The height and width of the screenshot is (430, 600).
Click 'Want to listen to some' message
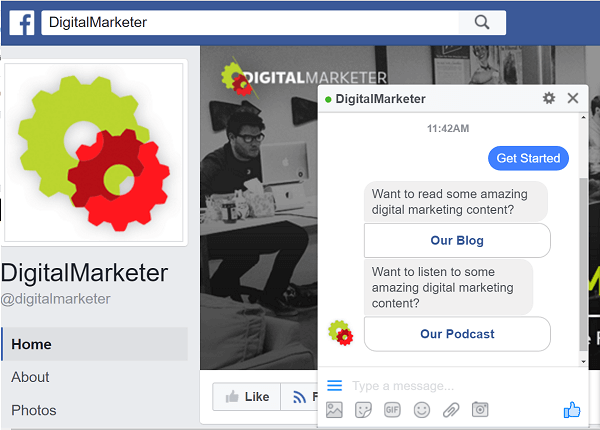[x=448, y=287]
